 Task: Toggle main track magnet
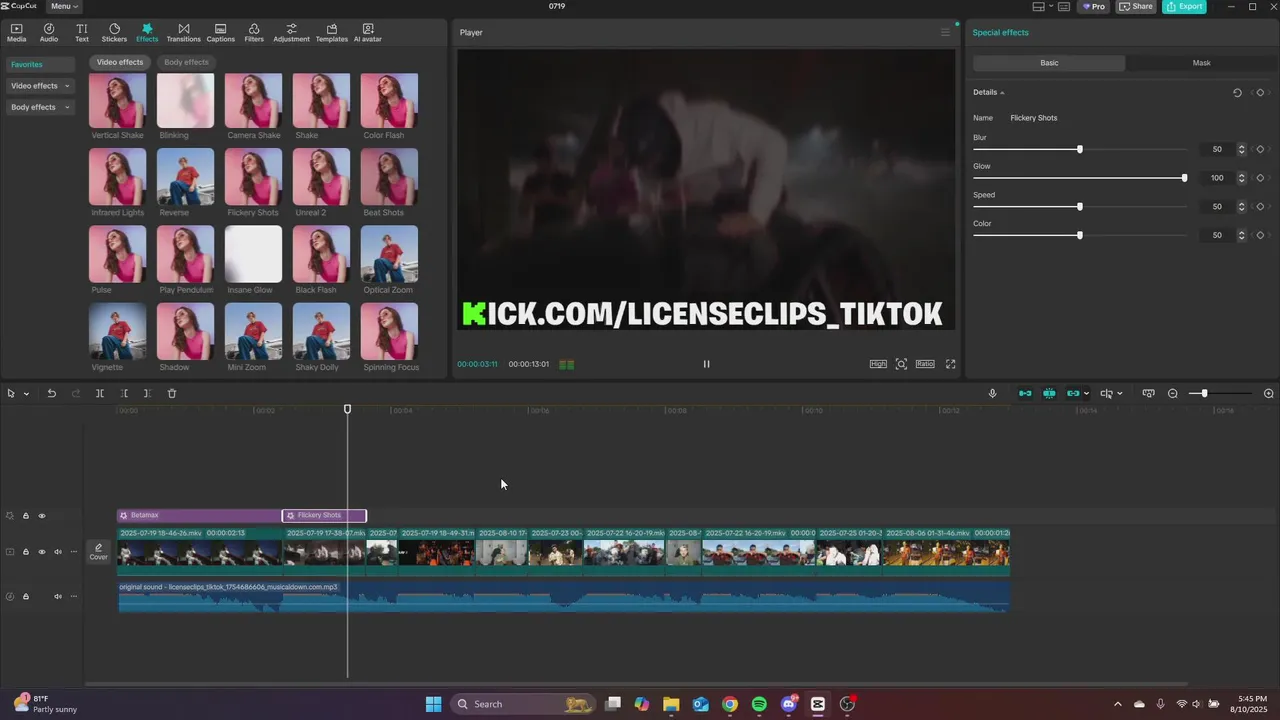(1025, 393)
